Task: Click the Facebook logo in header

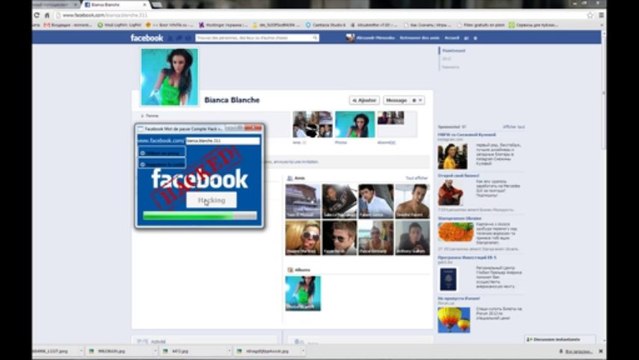Action: tap(147, 38)
